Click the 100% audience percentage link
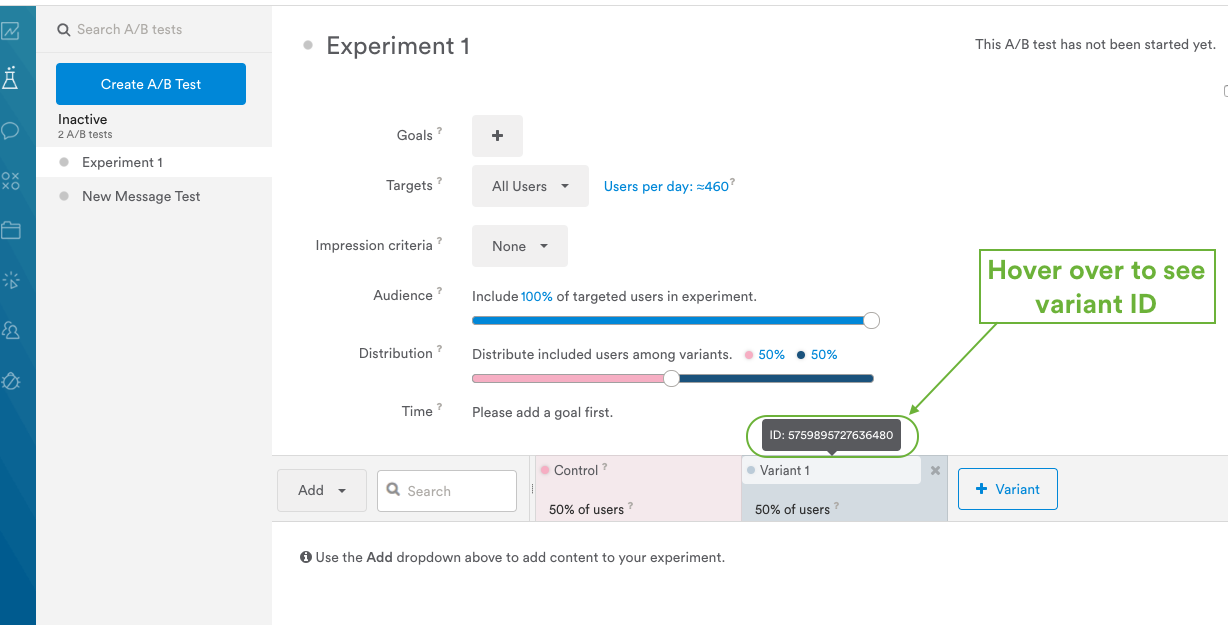 [537, 296]
